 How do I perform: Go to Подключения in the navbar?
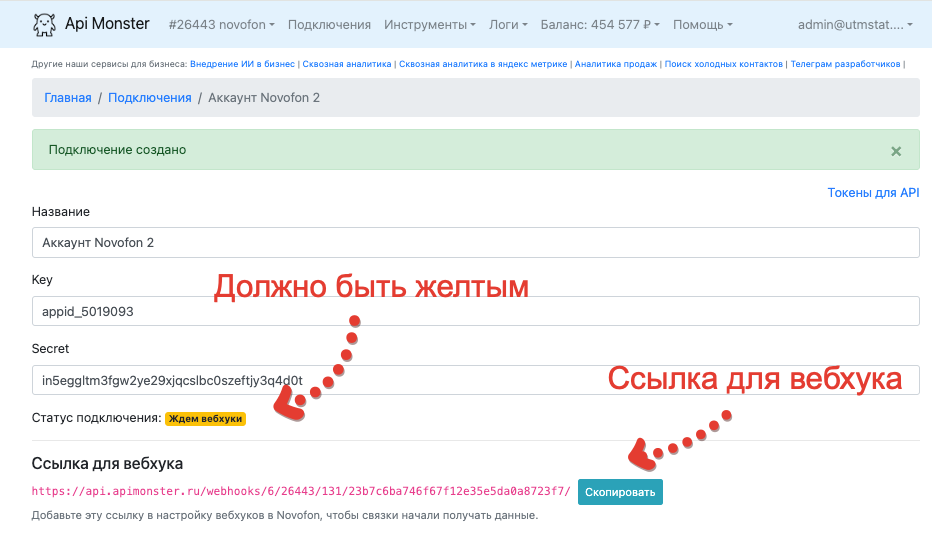[x=329, y=25]
